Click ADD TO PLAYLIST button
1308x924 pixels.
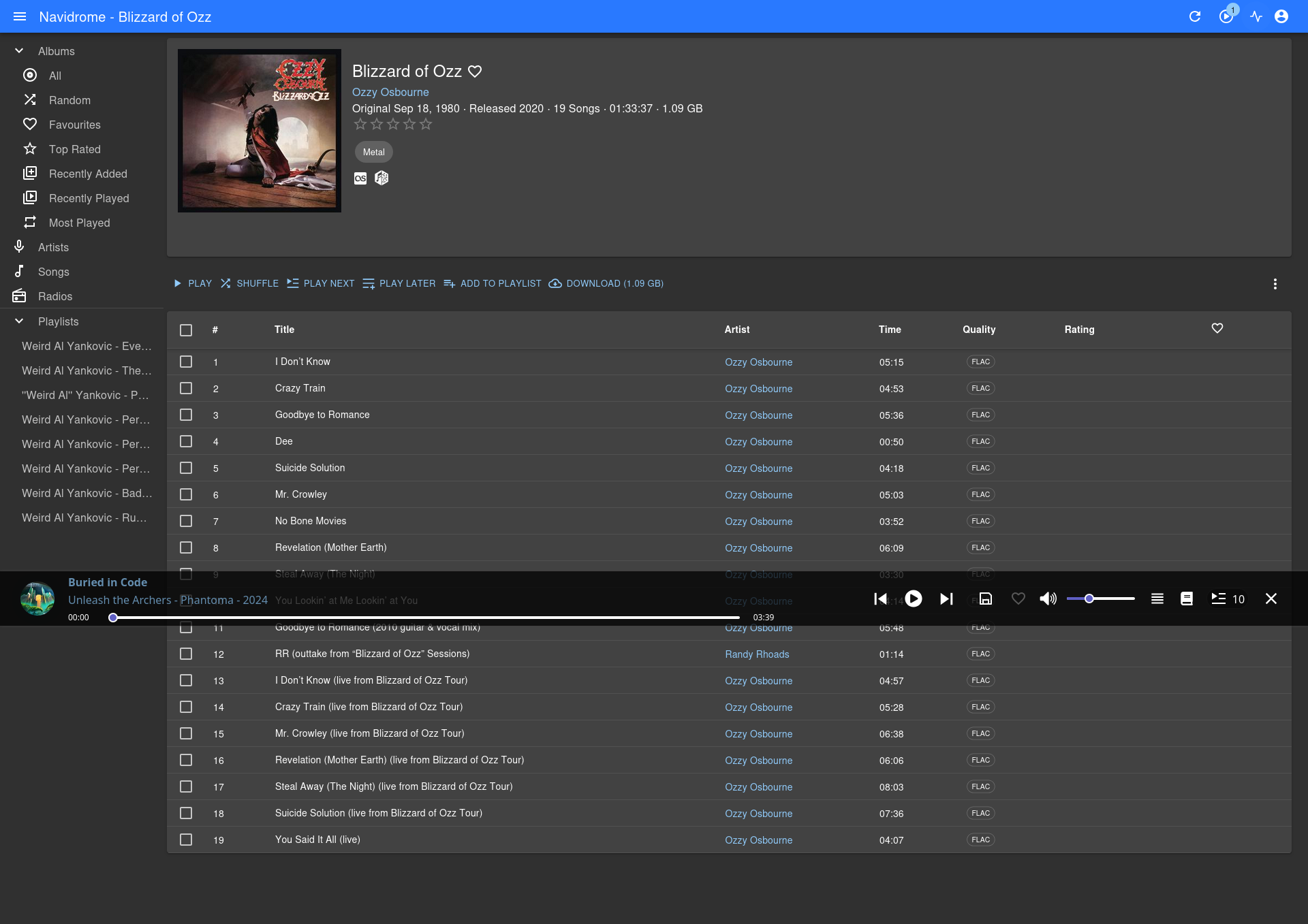(493, 283)
